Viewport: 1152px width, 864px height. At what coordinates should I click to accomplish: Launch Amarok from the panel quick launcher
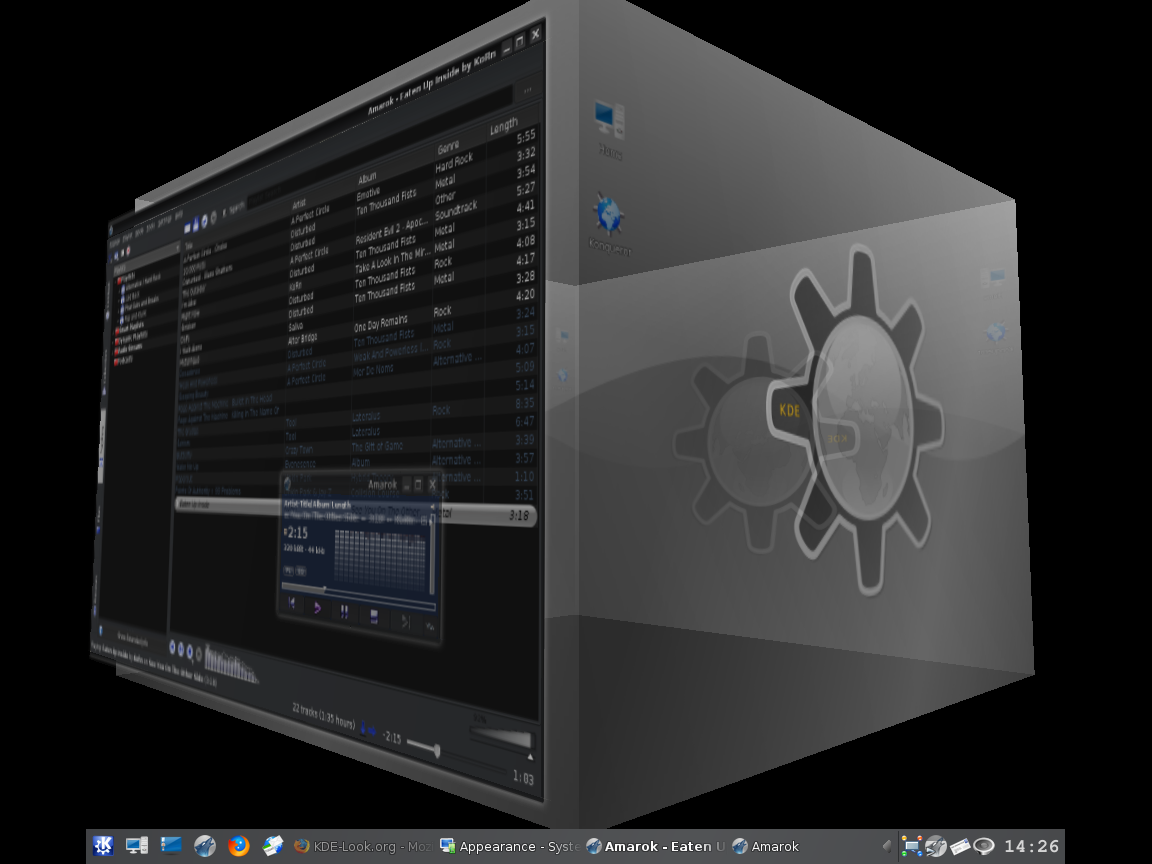[204, 846]
